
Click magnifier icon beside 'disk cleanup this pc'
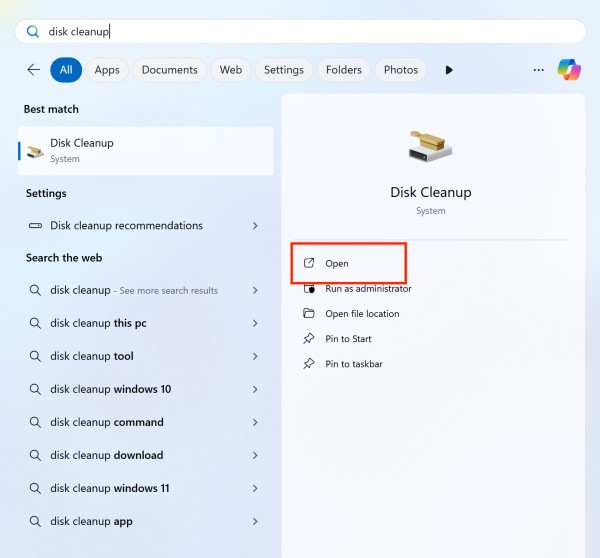click(x=35, y=323)
